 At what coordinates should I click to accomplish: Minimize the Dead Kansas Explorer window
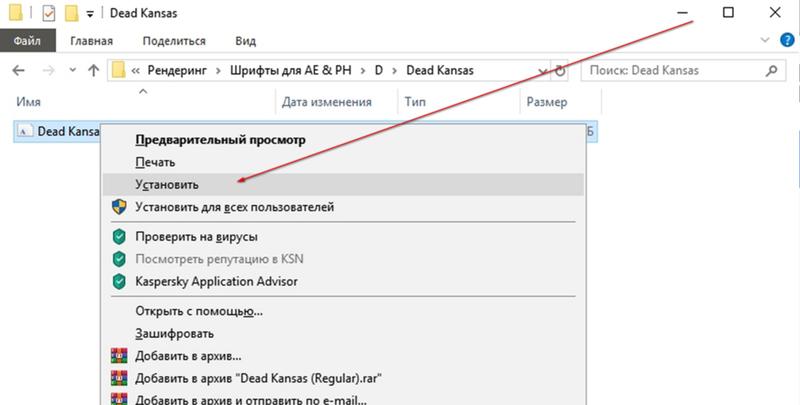tap(682, 13)
